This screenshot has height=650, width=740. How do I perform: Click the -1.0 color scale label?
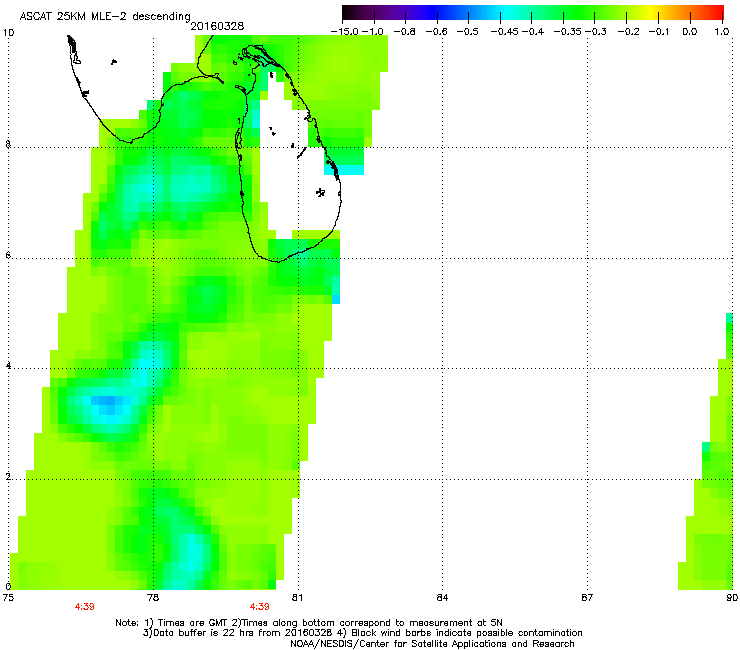point(373,32)
